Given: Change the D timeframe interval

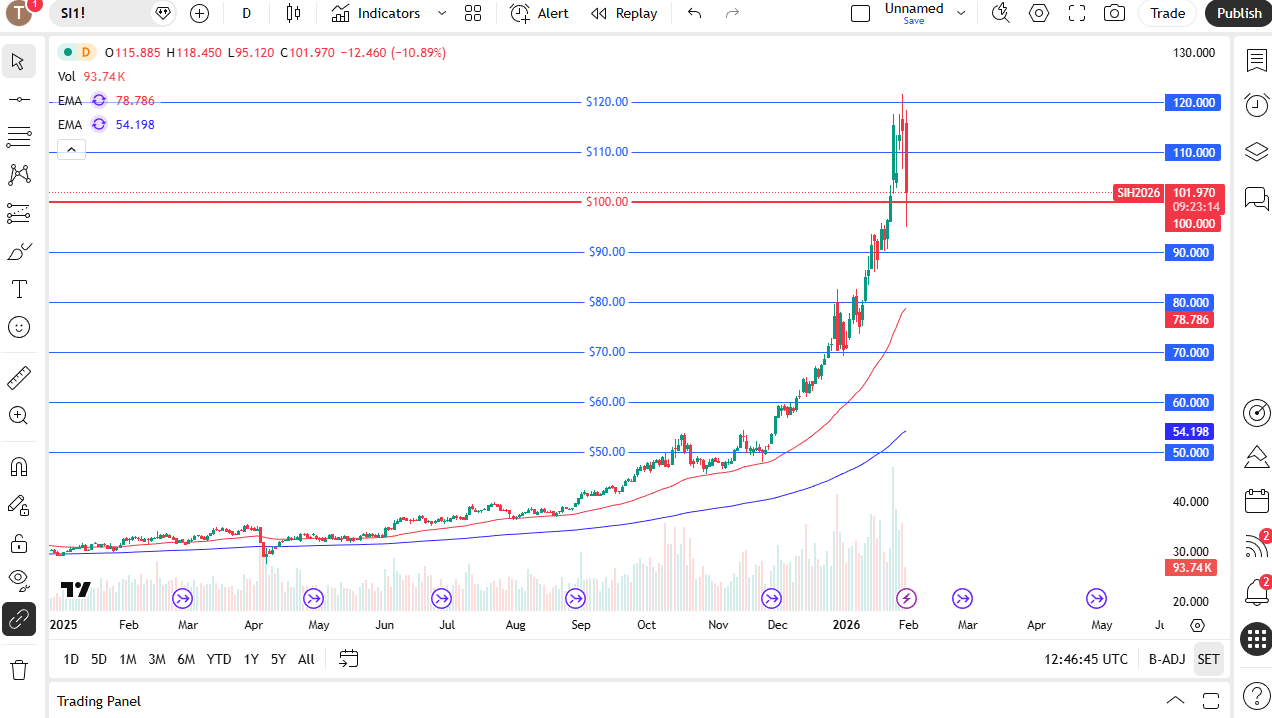Looking at the screenshot, I should coord(247,13).
